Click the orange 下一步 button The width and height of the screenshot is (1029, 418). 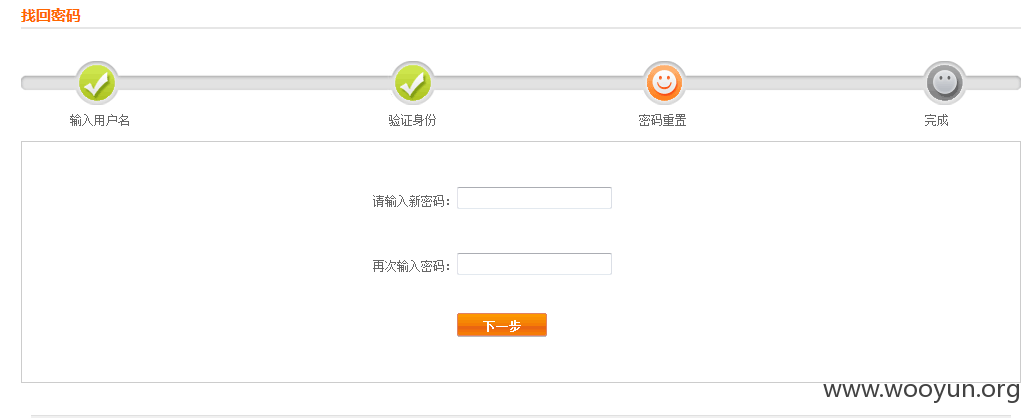(x=501, y=325)
